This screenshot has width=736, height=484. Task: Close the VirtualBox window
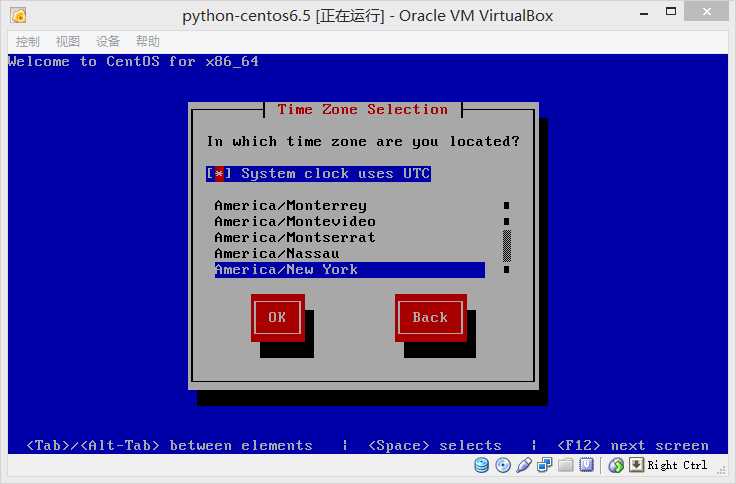tap(706, 11)
